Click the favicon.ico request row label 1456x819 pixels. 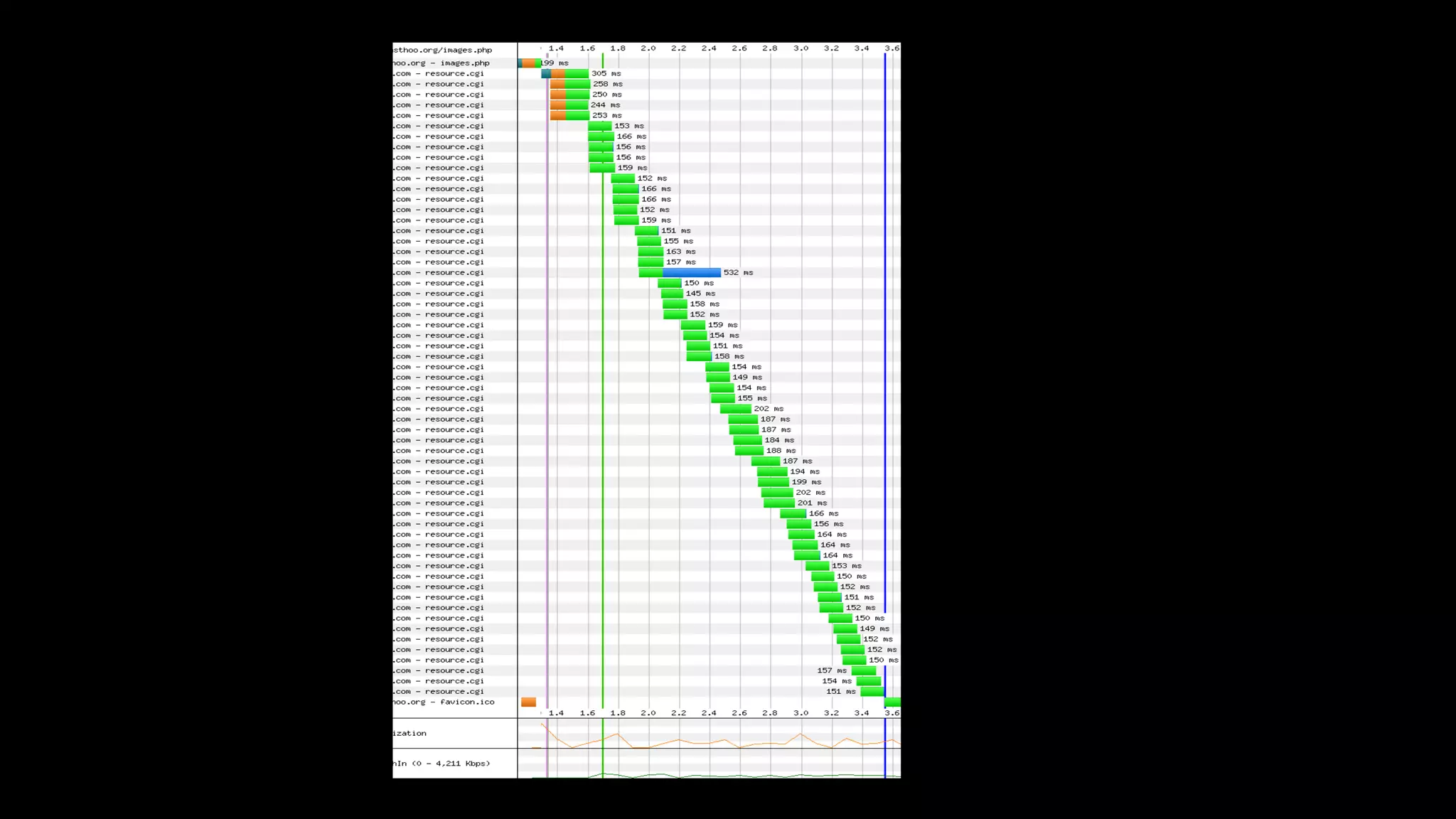click(x=444, y=702)
